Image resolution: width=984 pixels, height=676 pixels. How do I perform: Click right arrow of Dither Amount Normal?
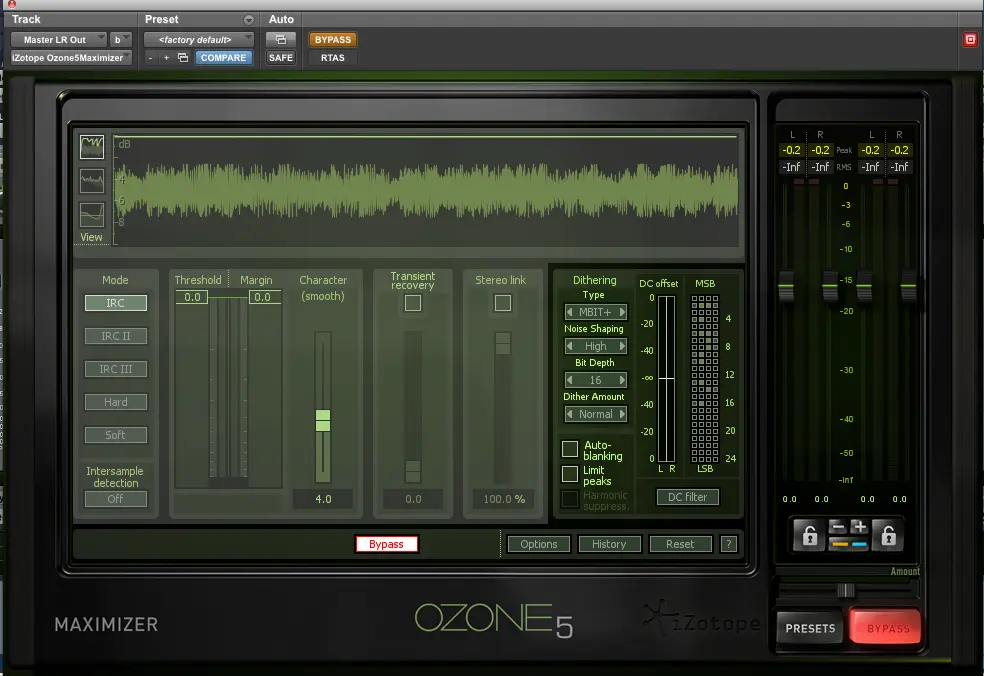click(622, 414)
